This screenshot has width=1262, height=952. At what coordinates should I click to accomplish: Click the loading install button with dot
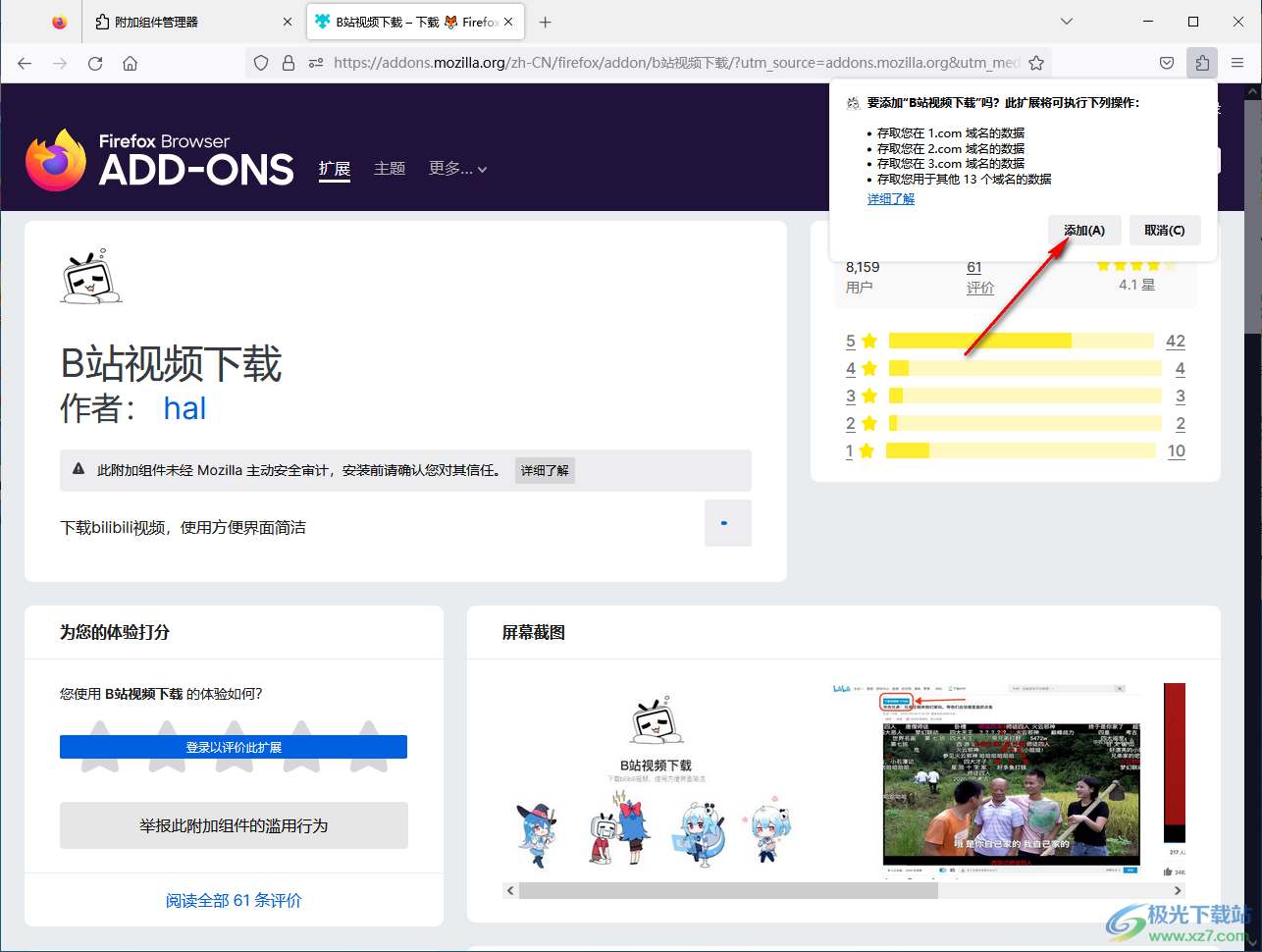[728, 523]
